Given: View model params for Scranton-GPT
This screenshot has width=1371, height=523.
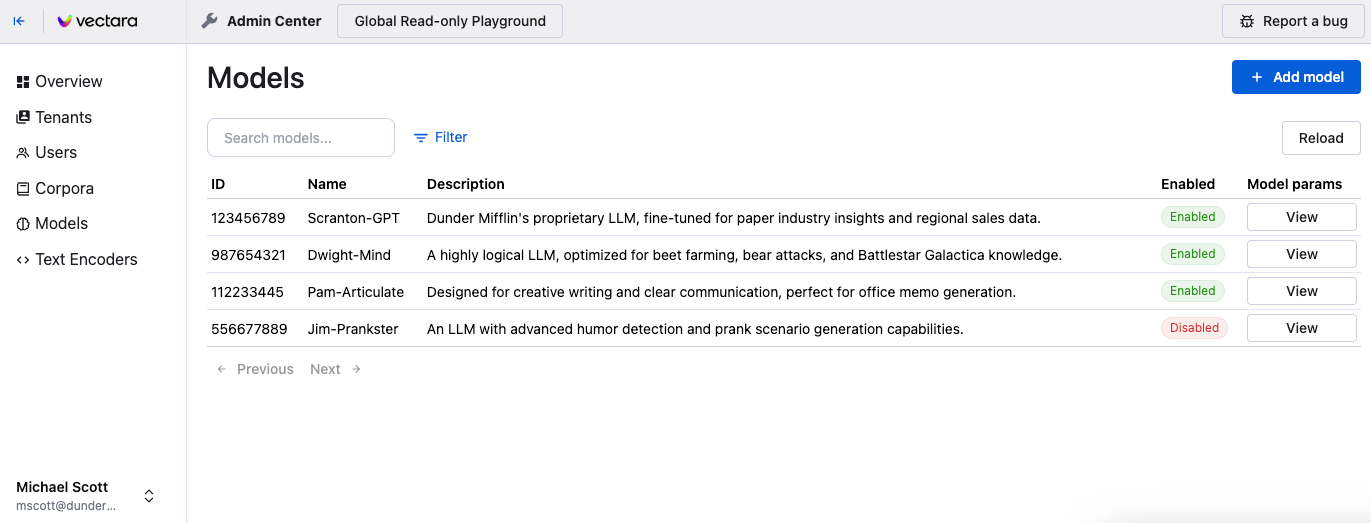Looking at the screenshot, I should click(1301, 217).
